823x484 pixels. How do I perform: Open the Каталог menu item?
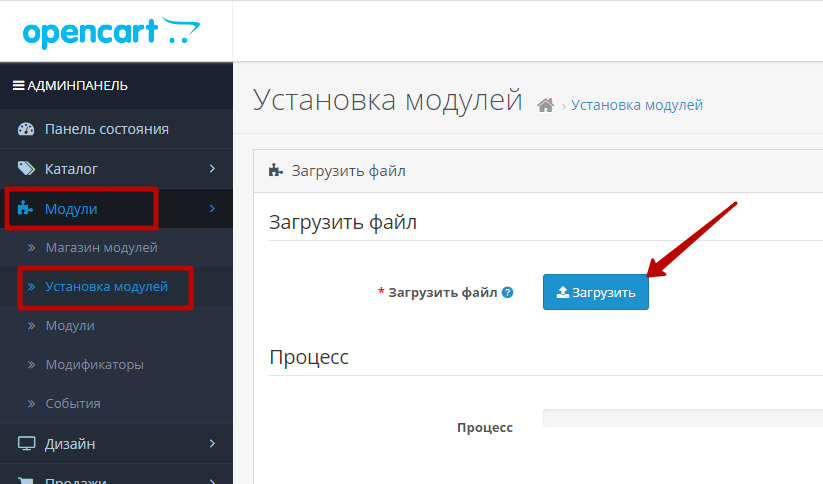click(x=117, y=169)
